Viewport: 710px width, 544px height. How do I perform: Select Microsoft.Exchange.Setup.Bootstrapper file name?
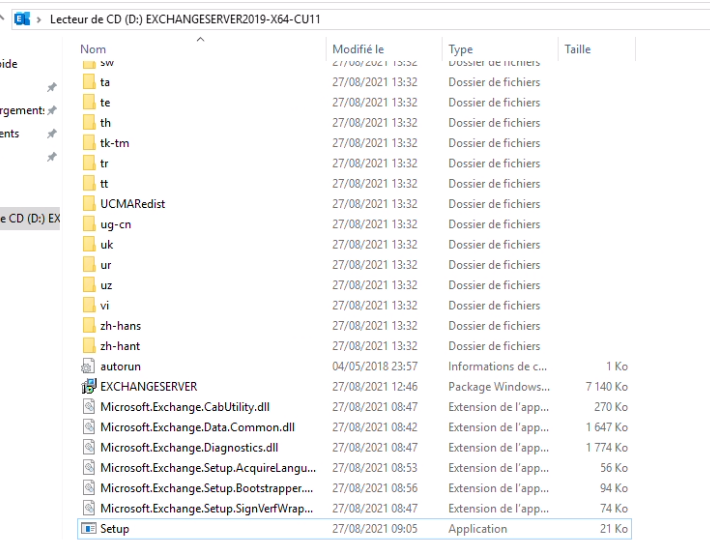pyautogui.click(x=206, y=488)
